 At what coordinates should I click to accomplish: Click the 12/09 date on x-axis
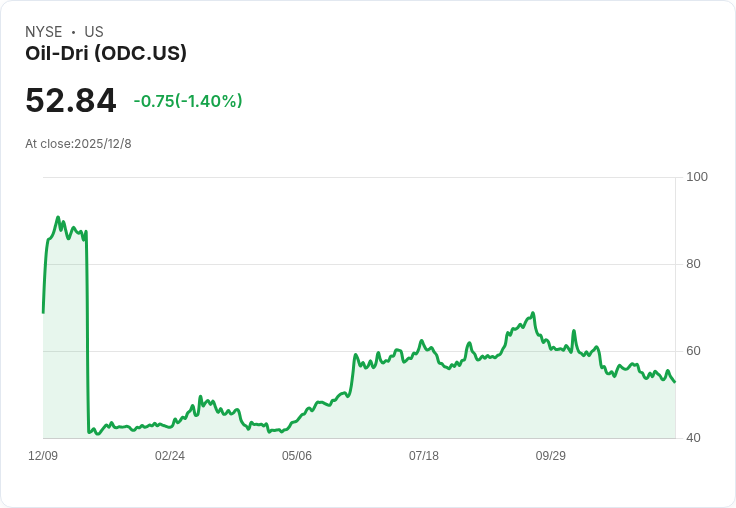click(x=43, y=456)
